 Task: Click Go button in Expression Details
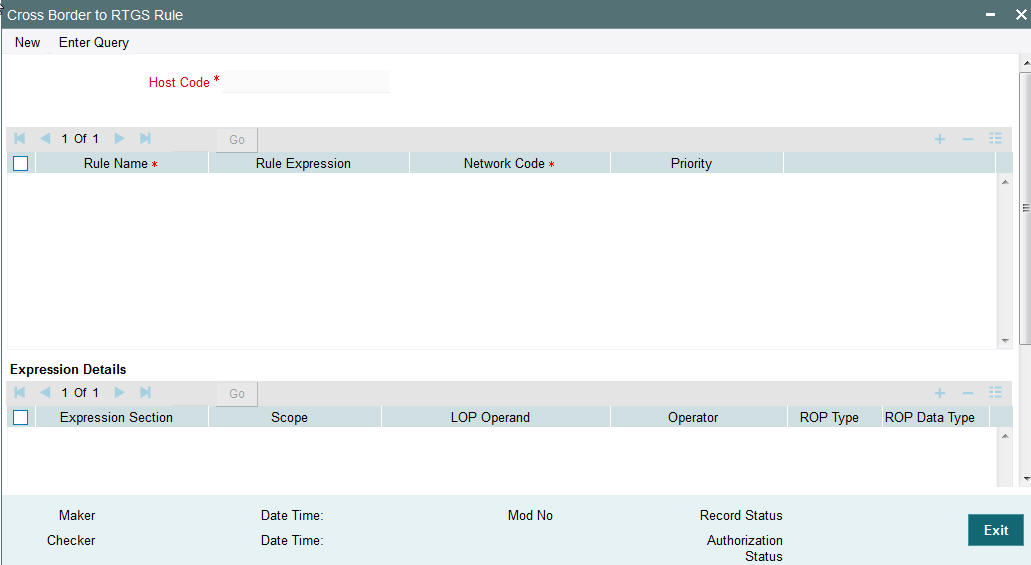click(237, 393)
